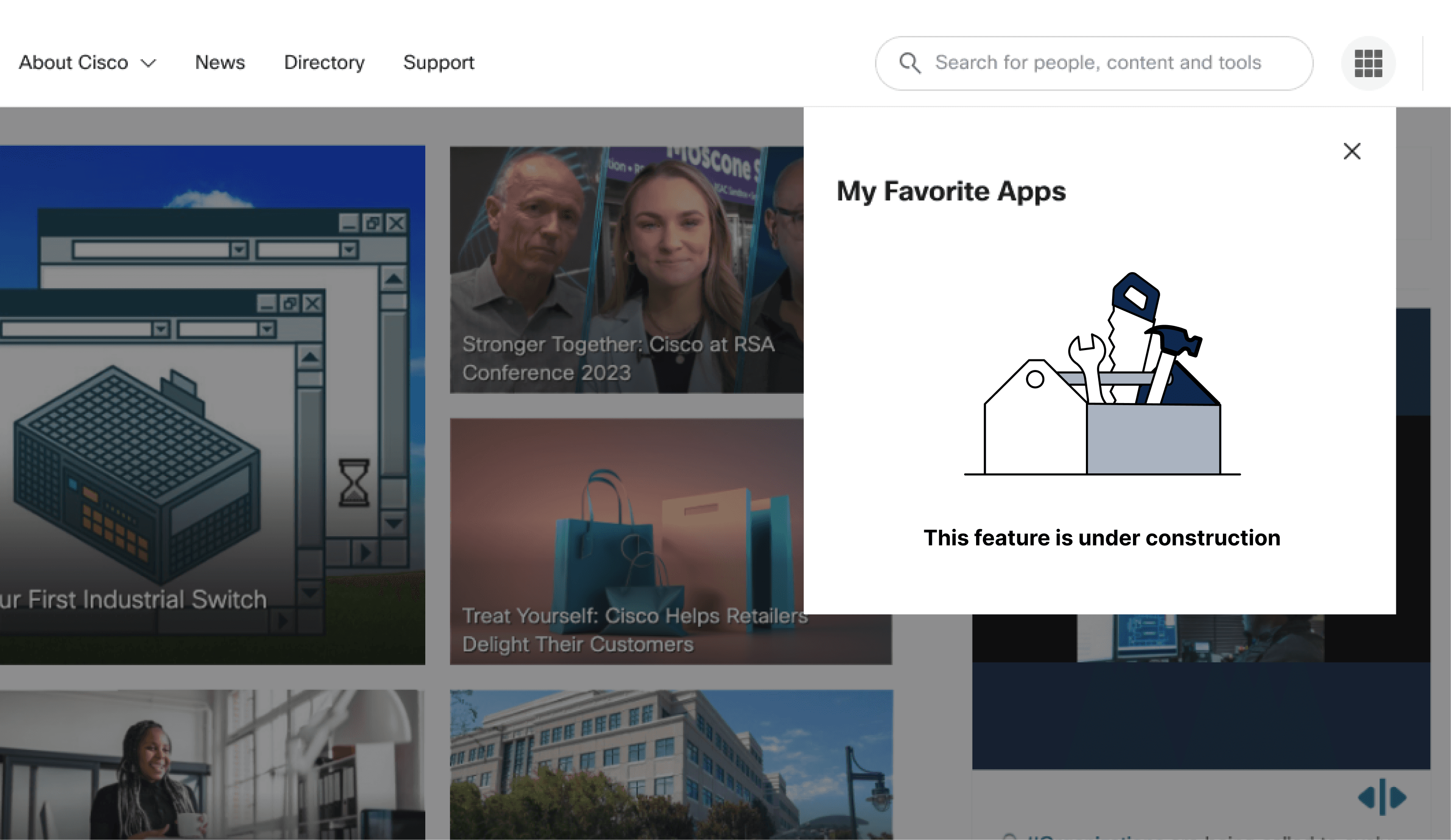Go to the Support page
Viewport: 1451px width, 840px height.
439,62
